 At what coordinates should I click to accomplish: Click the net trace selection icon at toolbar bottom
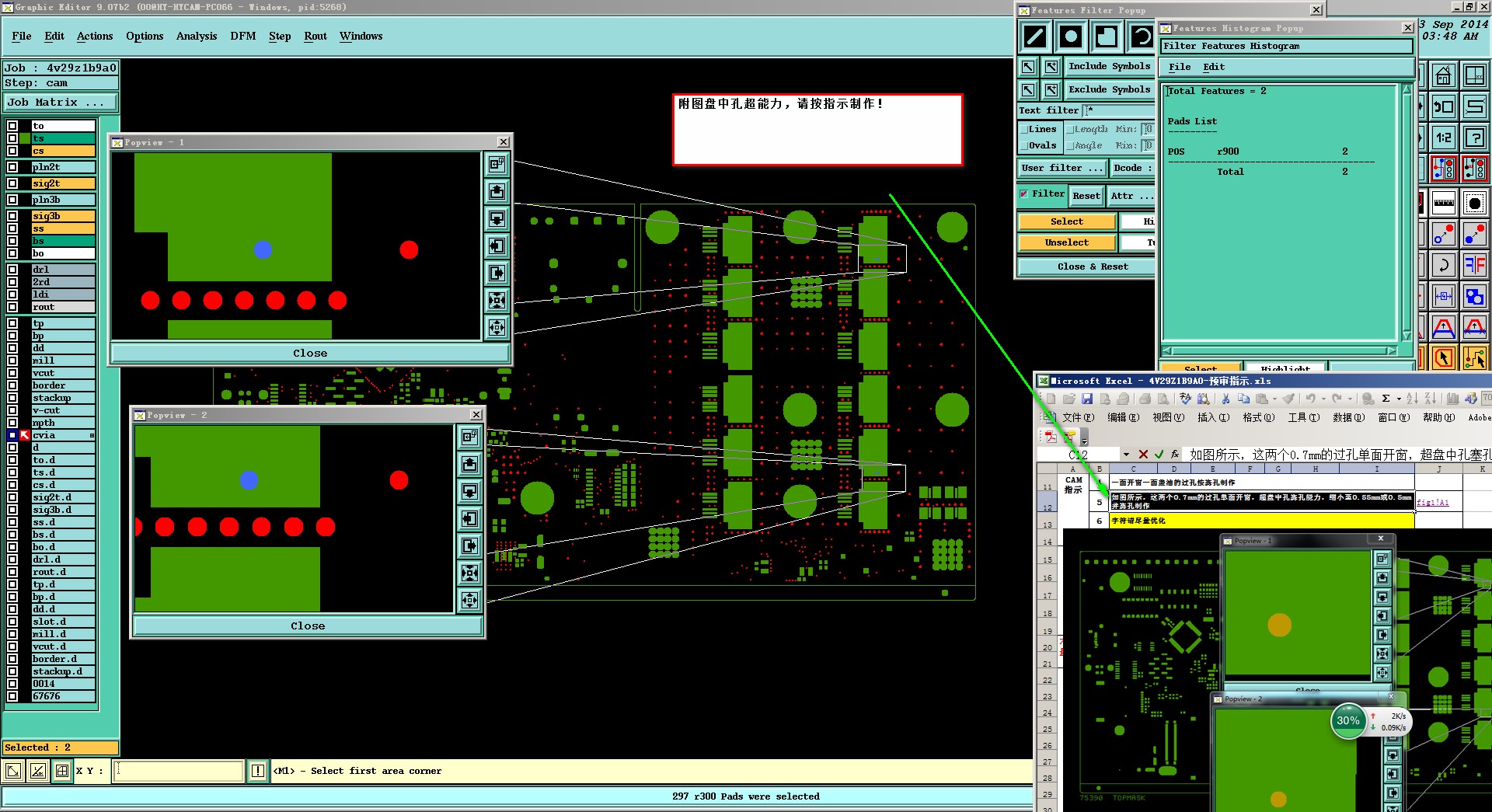point(1474,357)
